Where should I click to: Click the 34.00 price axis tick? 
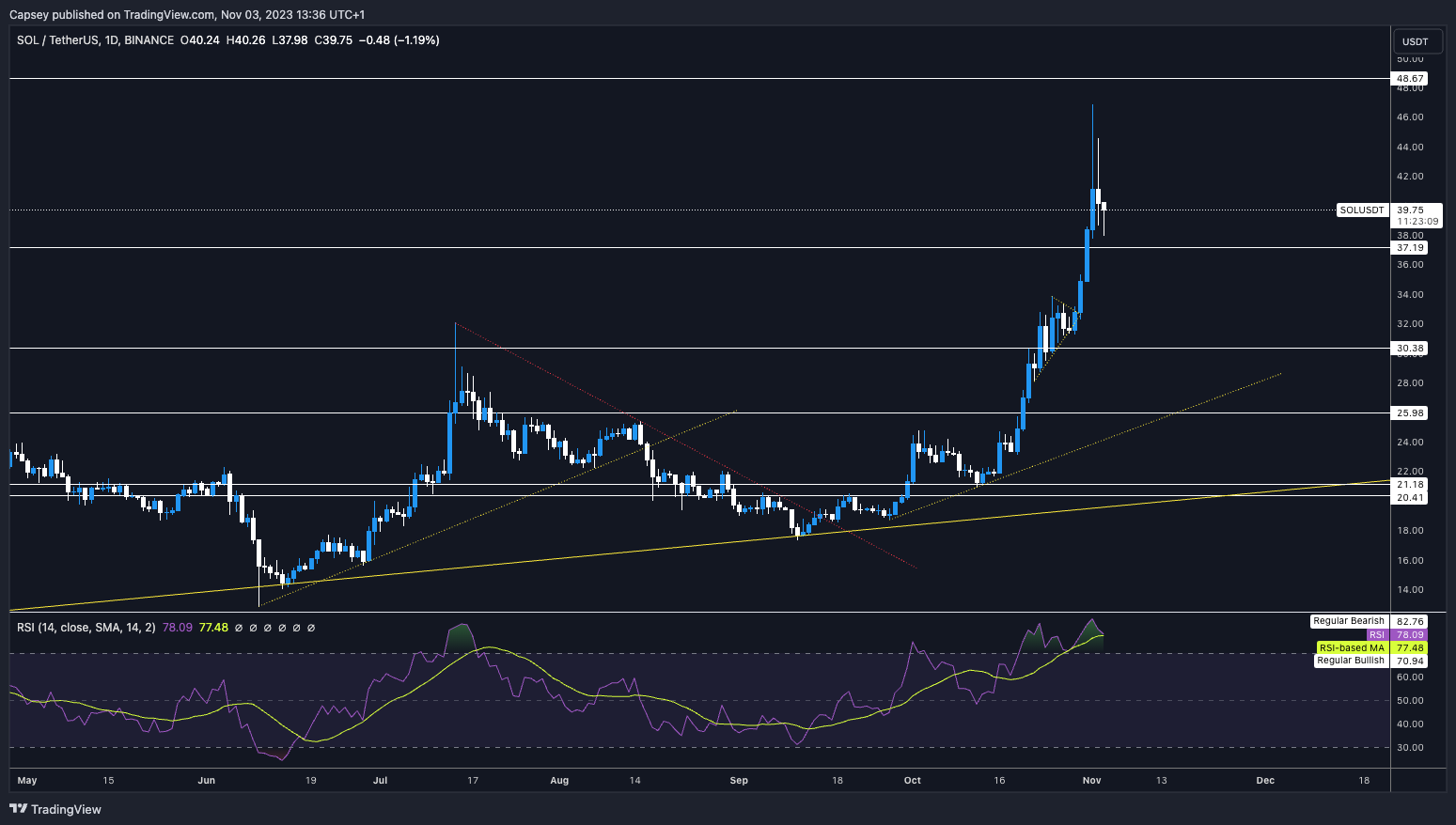(x=1410, y=295)
